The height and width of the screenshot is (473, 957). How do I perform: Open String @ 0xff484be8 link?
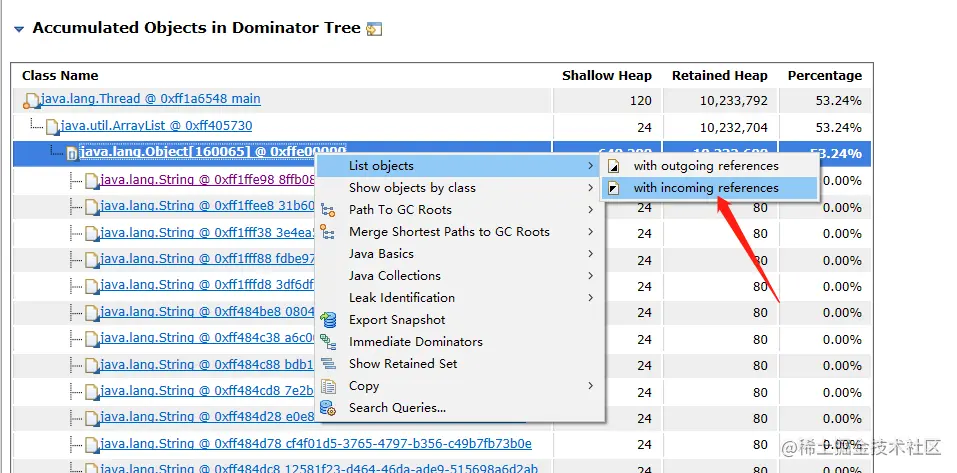pyautogui.click(x=208, y=312)
